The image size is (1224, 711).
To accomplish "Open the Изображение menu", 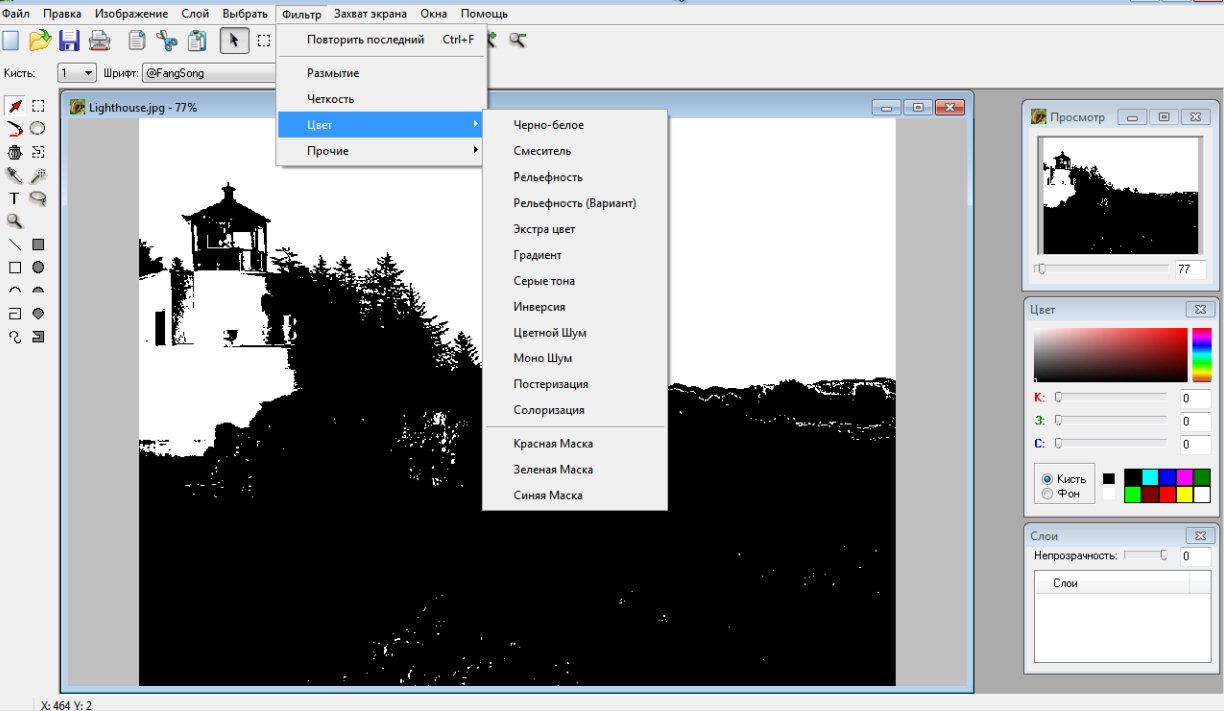I will 131,14.
